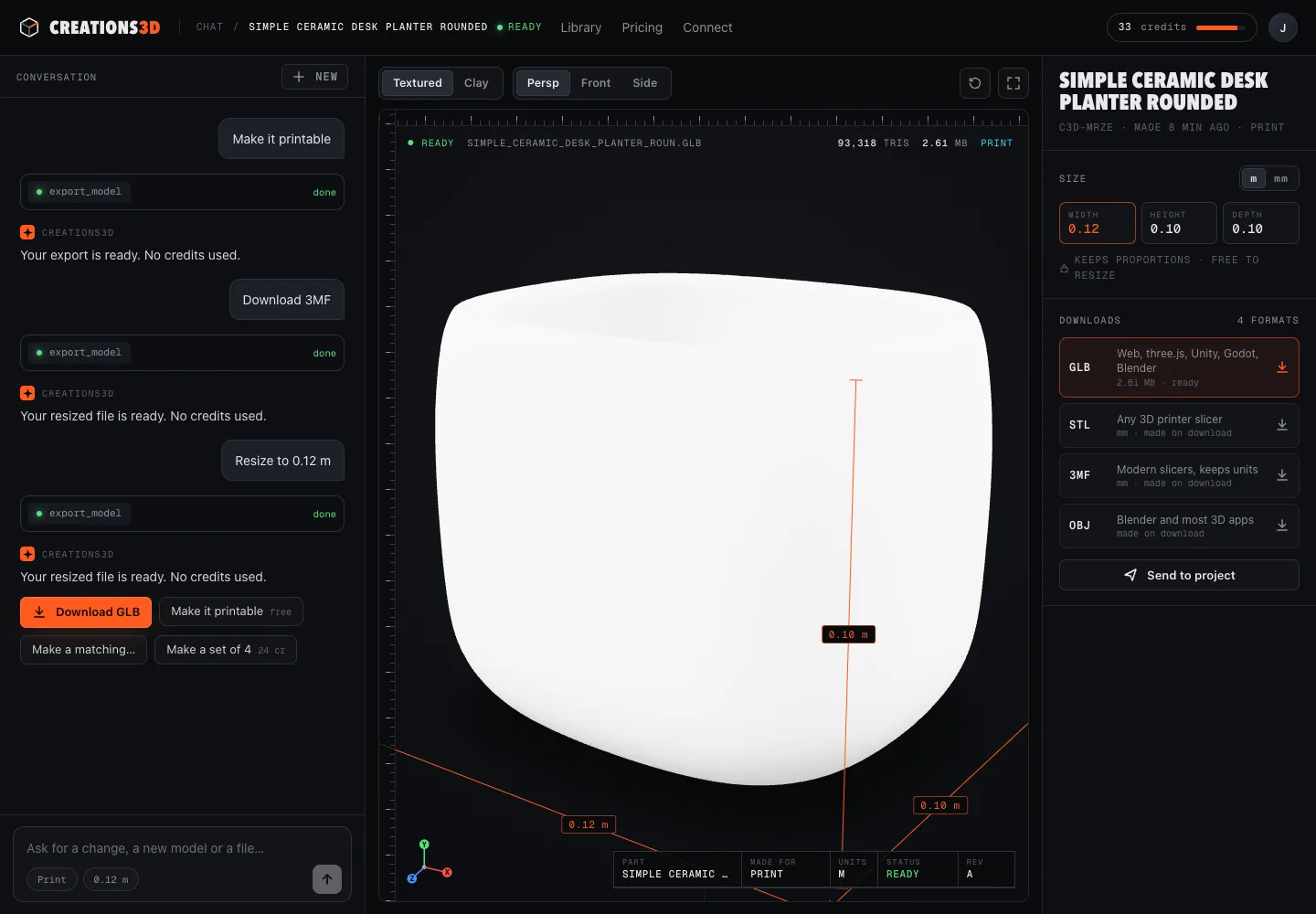Select the Persp camera view
The image size is (1316, 914).
tap(543, 83)
